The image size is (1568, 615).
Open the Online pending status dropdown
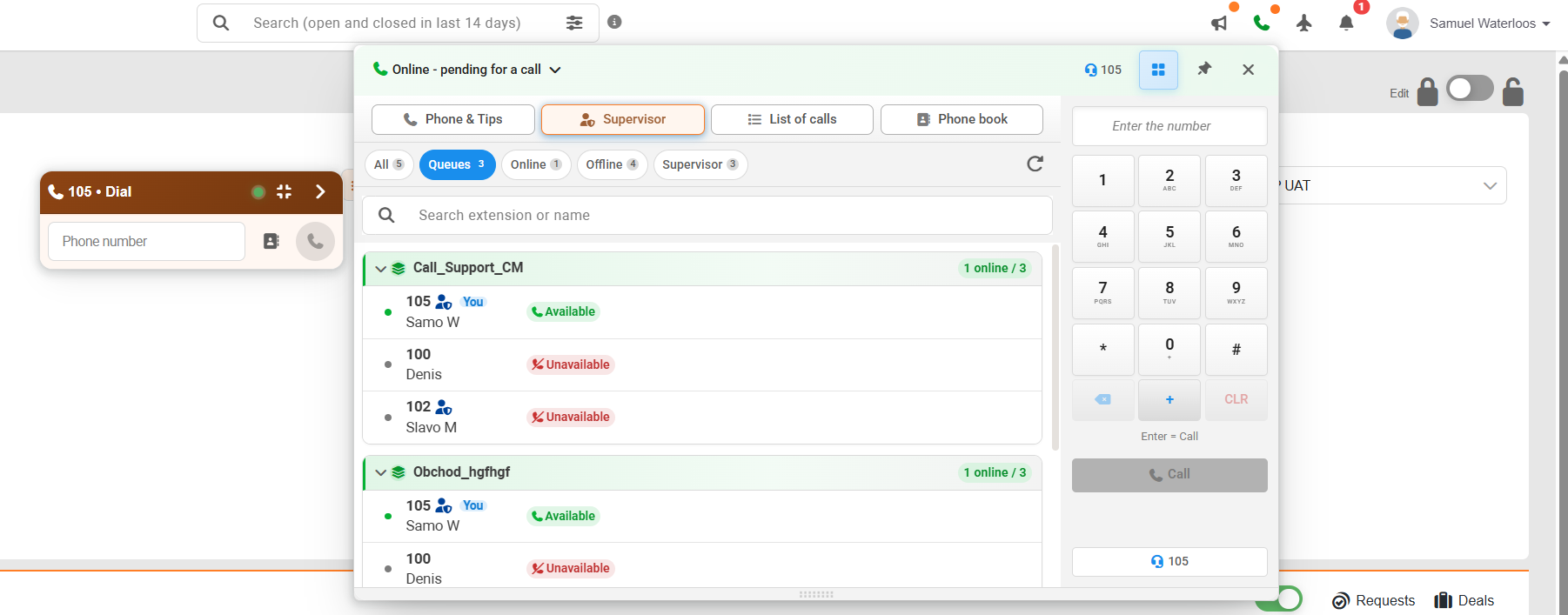tap(467, 70)
